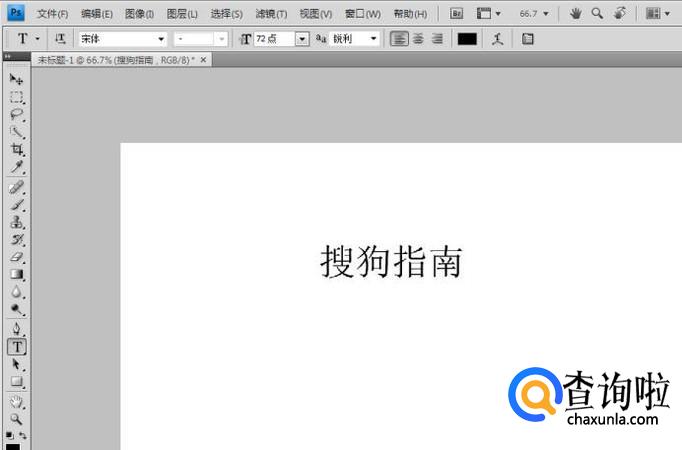Click the Zoom magnifier in application bar
This screenshot has height=450, width=682.
597,13
